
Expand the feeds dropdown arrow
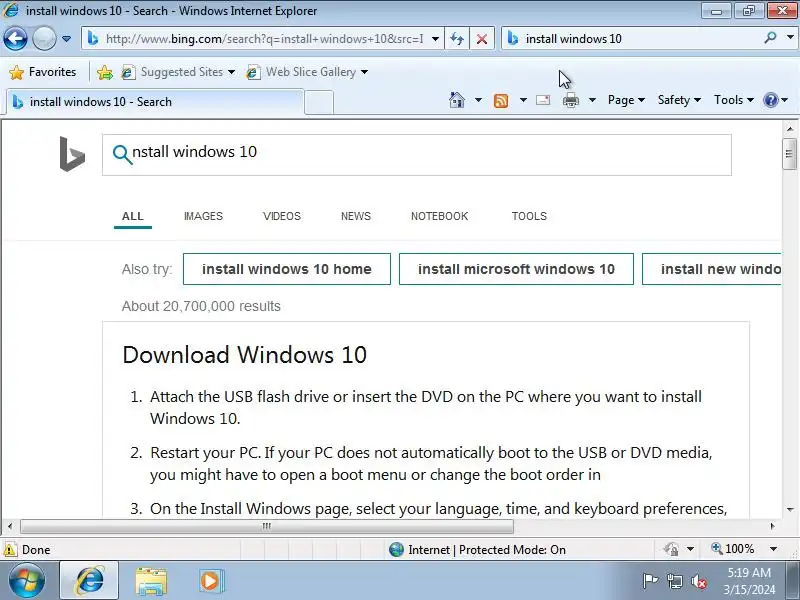click(523, 100)
